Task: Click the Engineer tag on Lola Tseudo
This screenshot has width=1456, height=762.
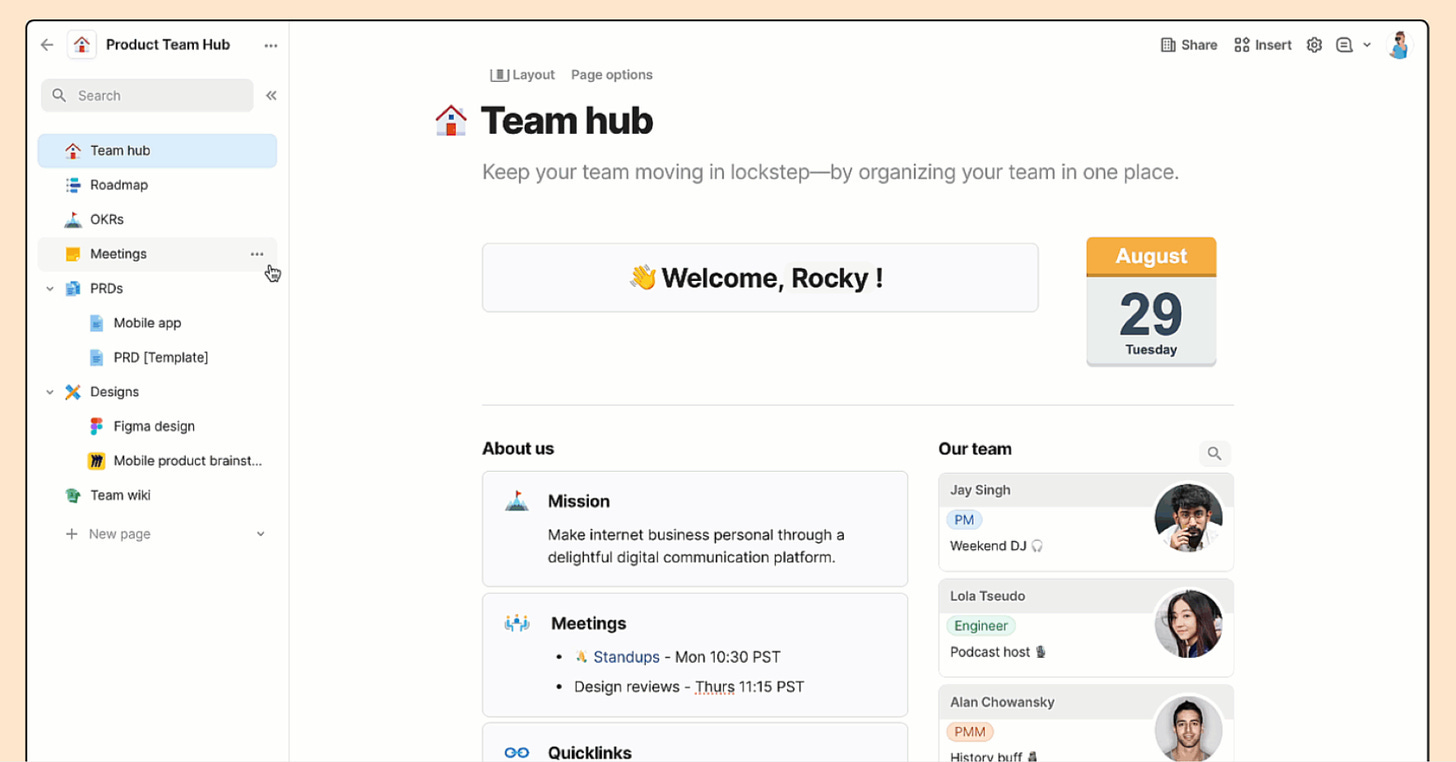Action: click(981, 626)
